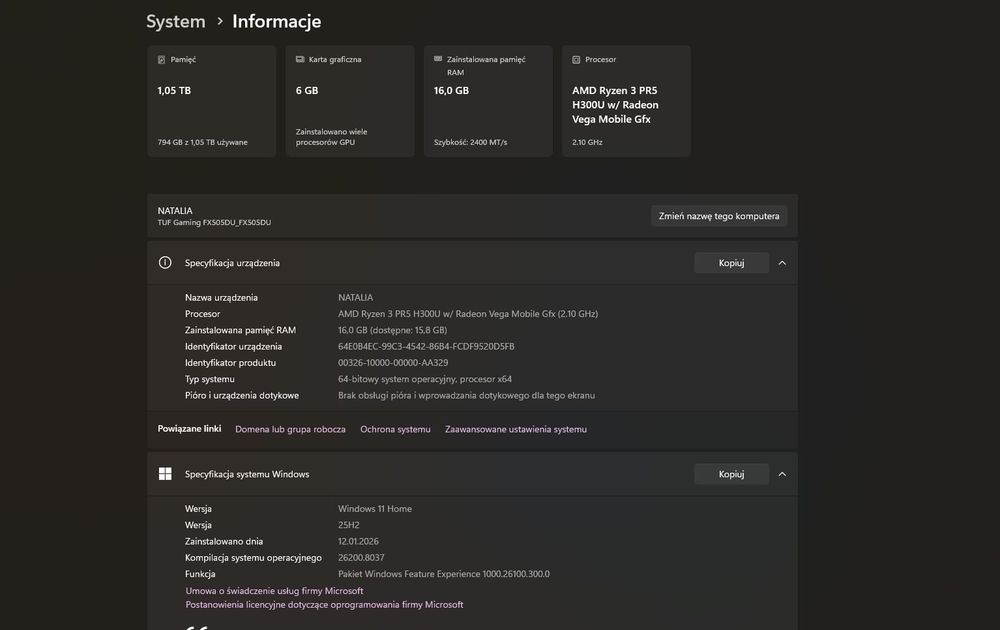Click the Powiązane linki label
Image resolution: width=1000 pixels, height=630 pixels.
[189, 429]
